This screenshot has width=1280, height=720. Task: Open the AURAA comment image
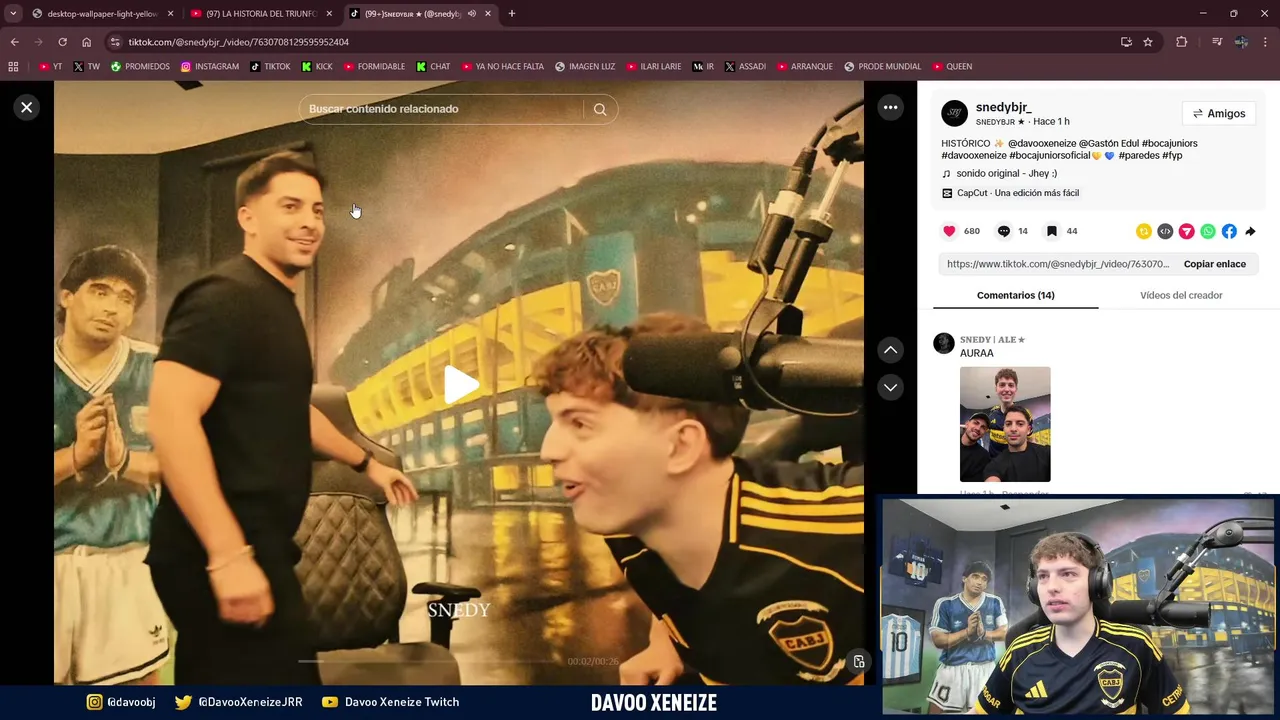coord(1005,424)
